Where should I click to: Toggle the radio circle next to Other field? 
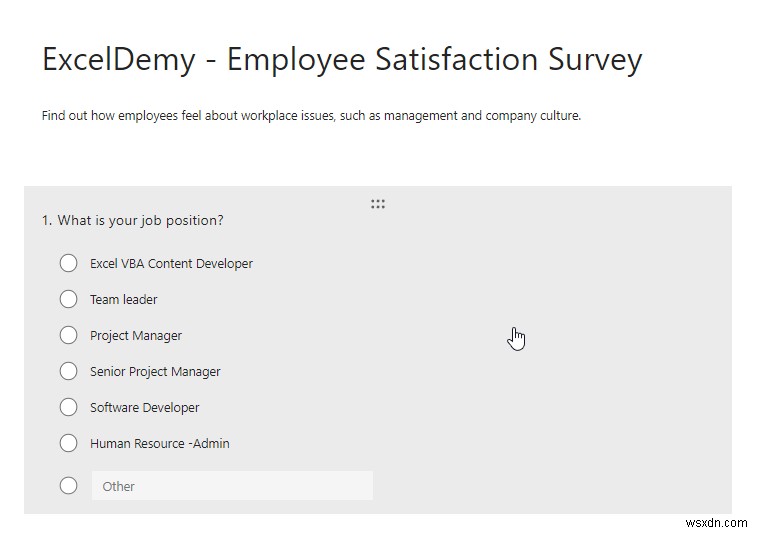[68, 486]
